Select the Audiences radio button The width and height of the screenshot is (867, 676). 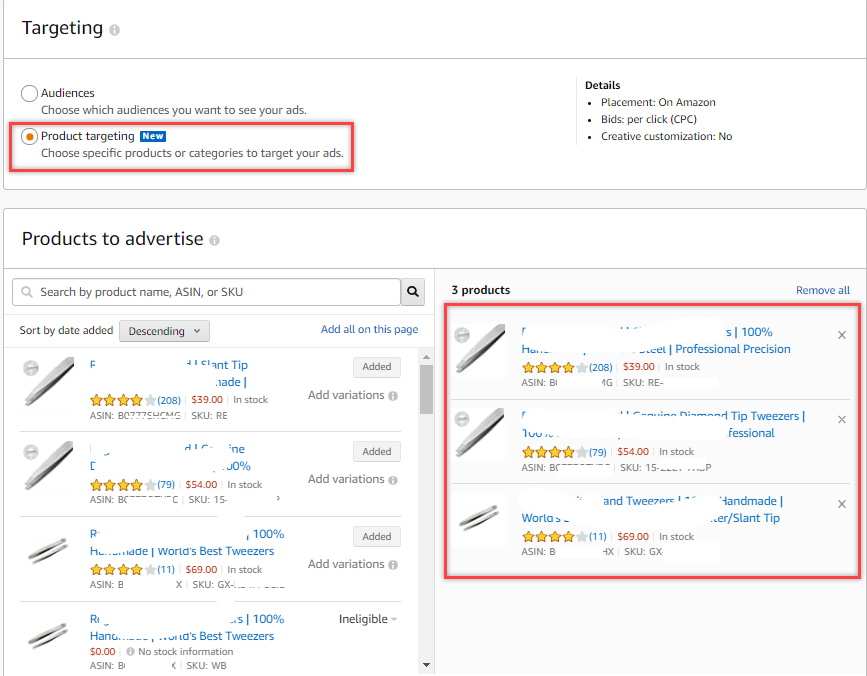[x=29, y=93]
